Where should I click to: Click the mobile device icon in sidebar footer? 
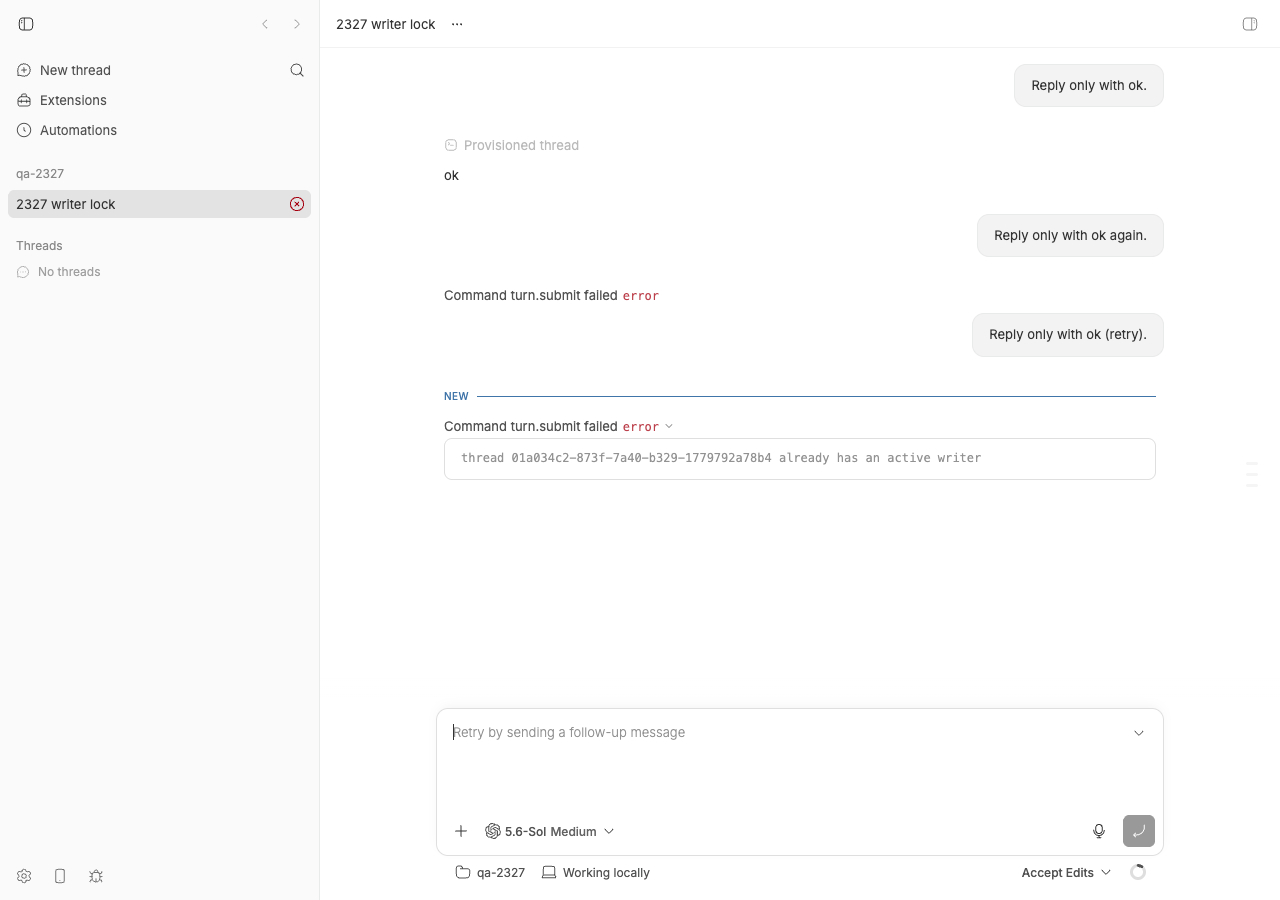point(60,876)
